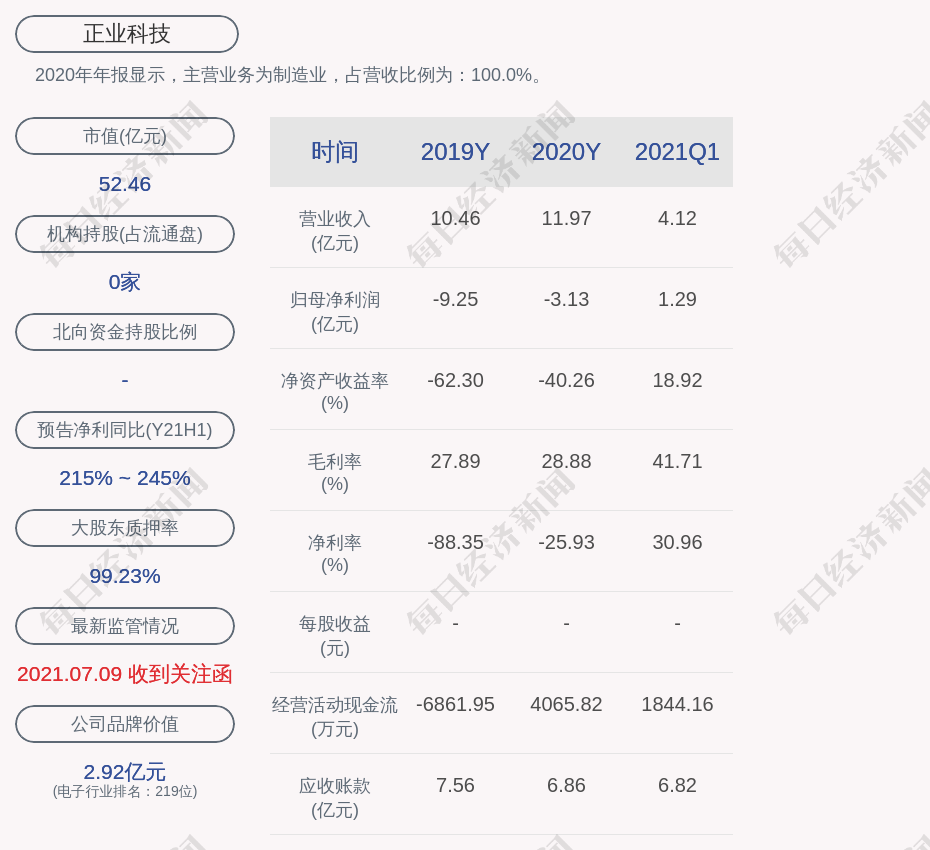
Task: Click the 大股东质押率 label pill
Action: coord(125,527)
